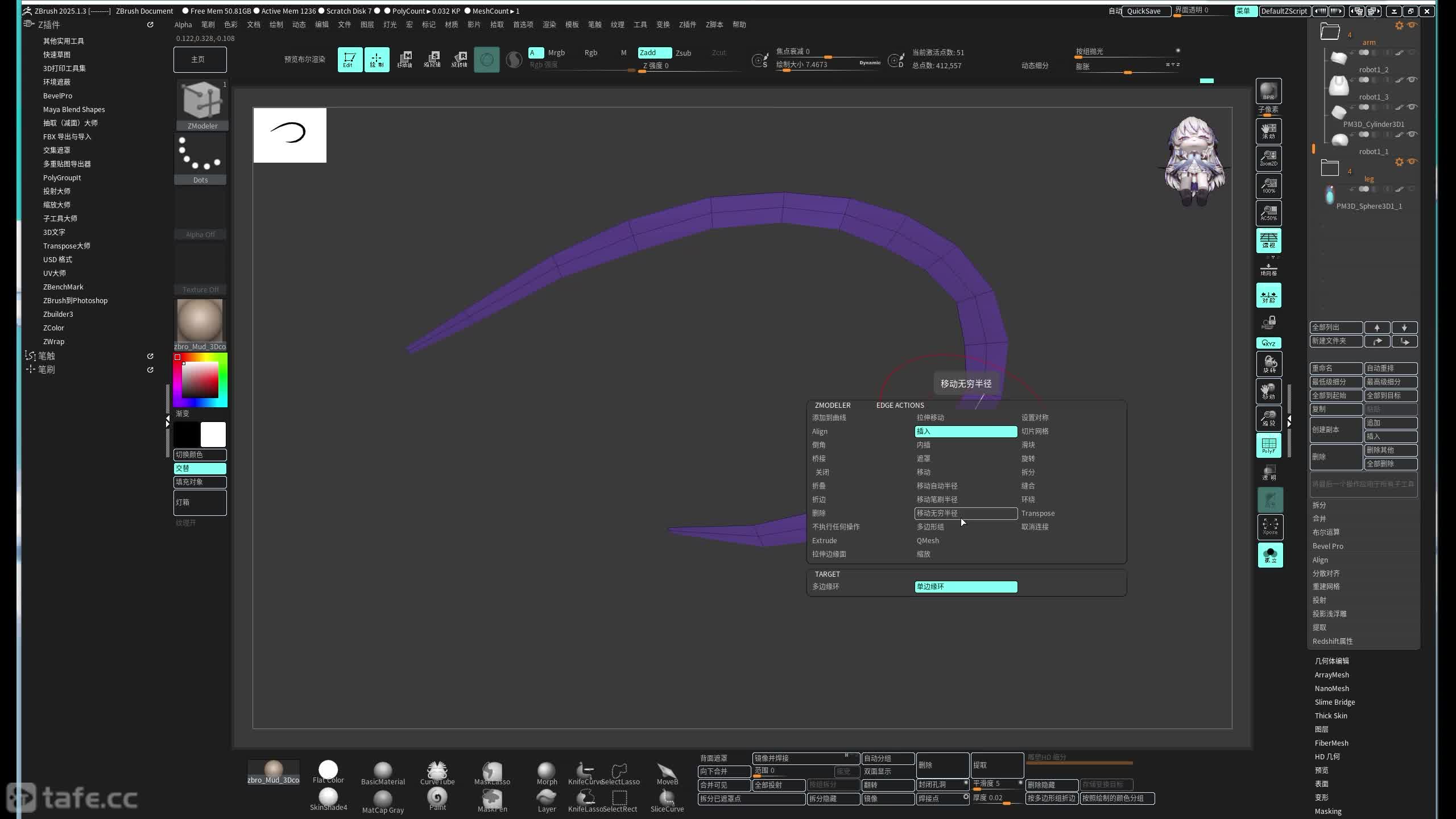Select the SelectRect brush
Screen dimensions: 1456x819
619,800
